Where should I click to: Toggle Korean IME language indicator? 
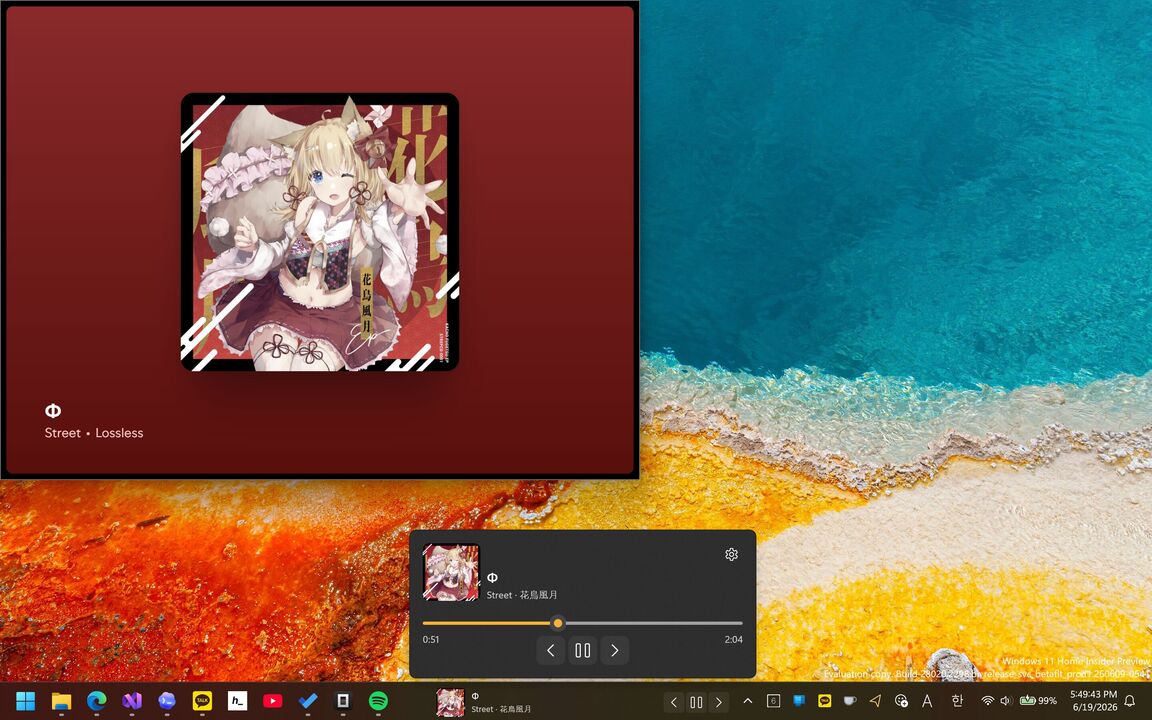tap(957, 701)
